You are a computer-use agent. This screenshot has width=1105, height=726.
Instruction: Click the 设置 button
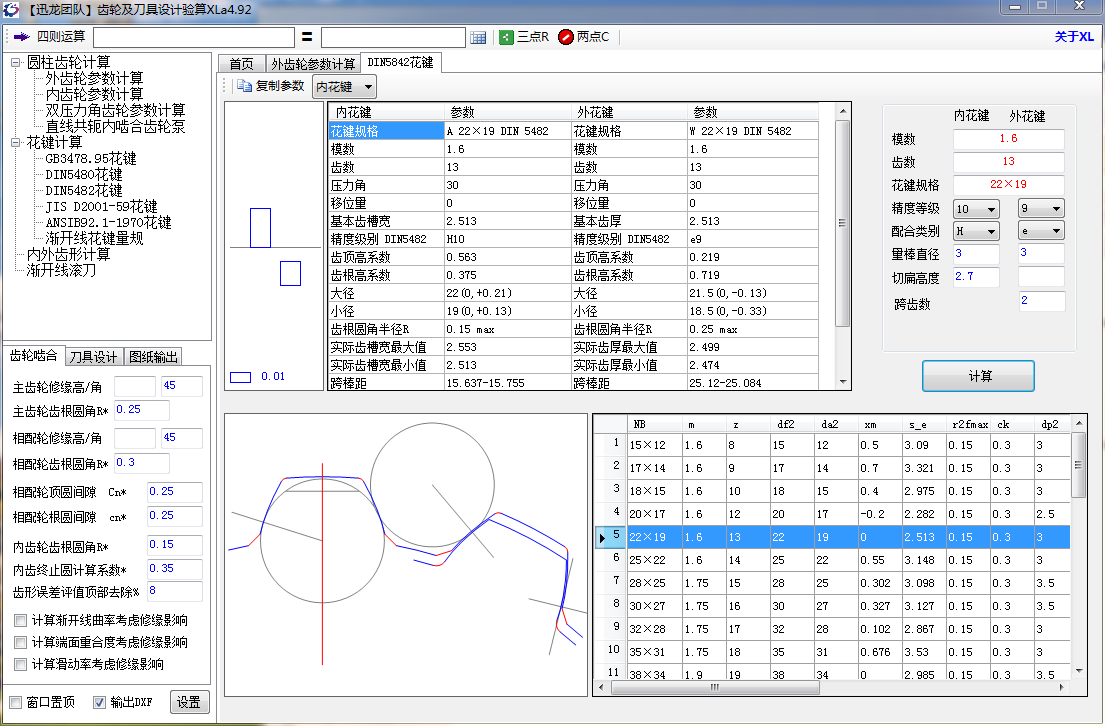click(189, 702)
